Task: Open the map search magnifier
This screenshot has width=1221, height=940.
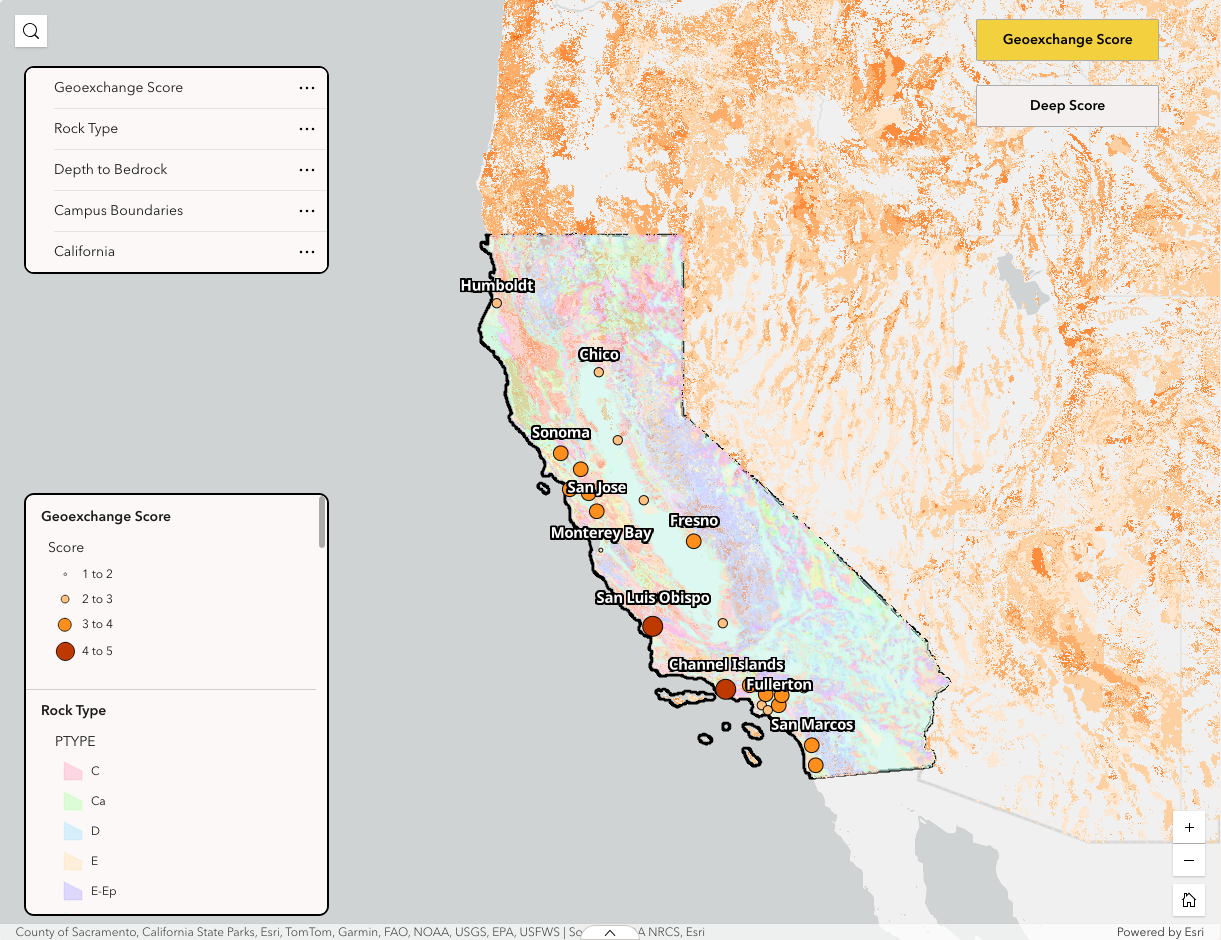Action: point(31,31)
